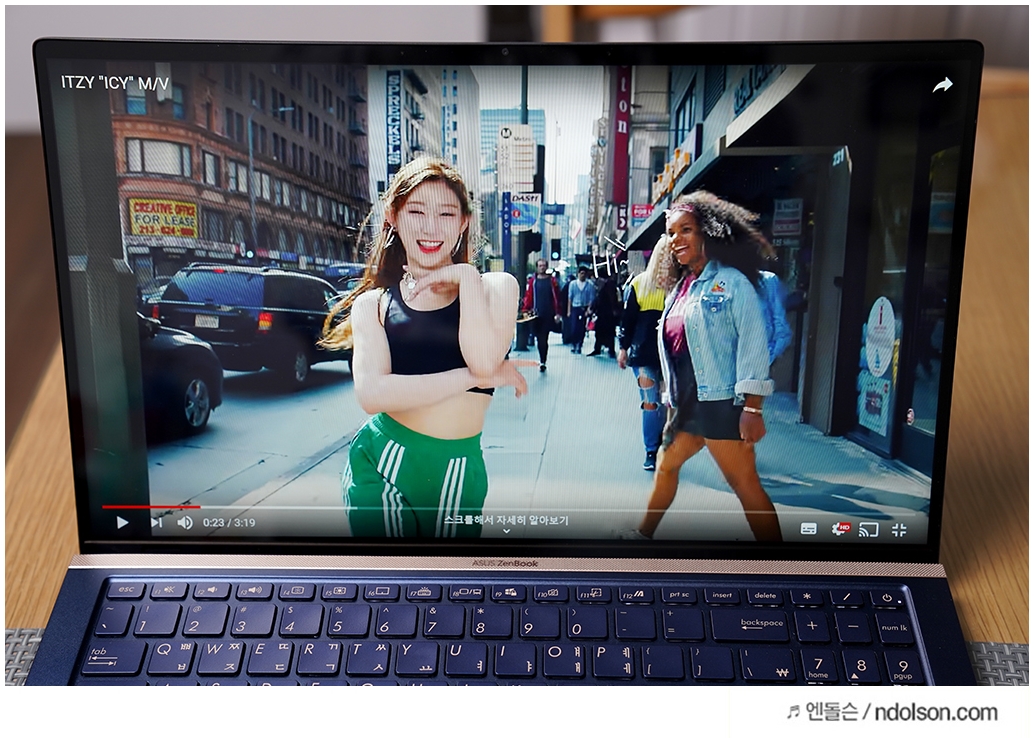
Task: Skip to the next video
Action: tap(157, 522)
